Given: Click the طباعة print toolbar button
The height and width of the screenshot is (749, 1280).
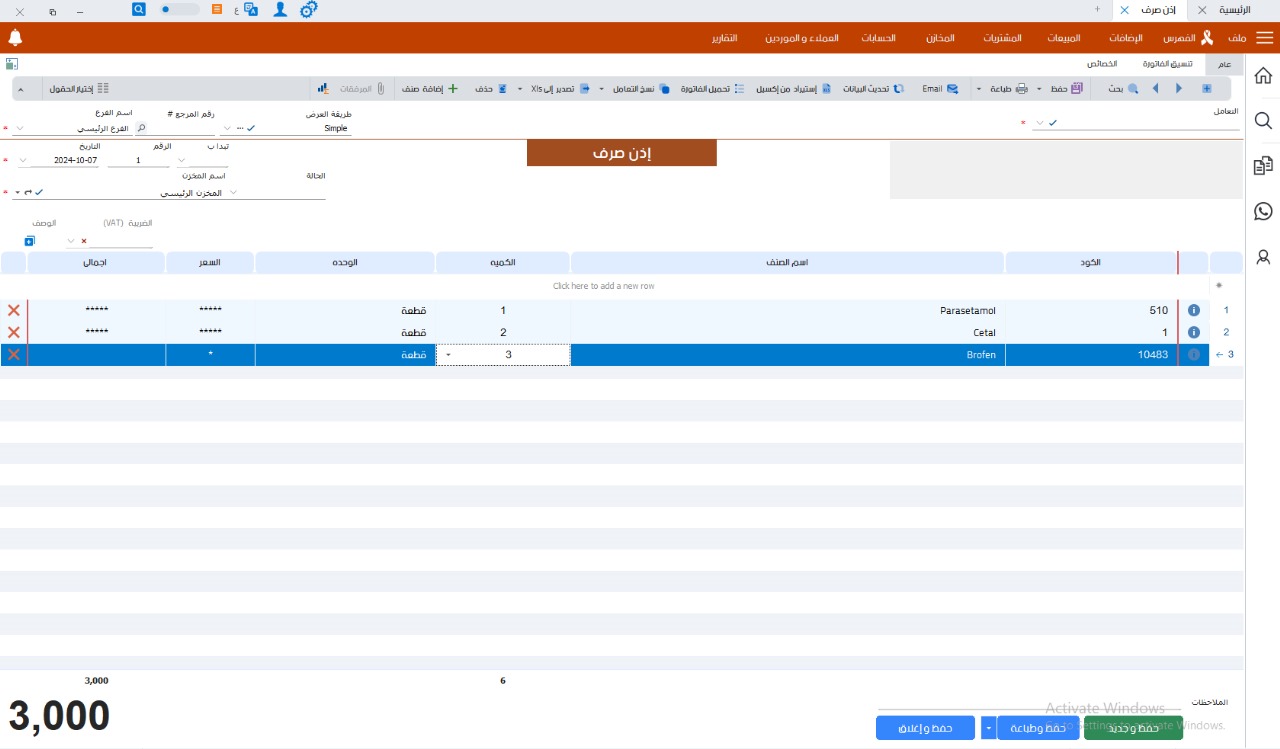Looking at the screenshot, I should pyautogui.click(x=1008, y=88).
